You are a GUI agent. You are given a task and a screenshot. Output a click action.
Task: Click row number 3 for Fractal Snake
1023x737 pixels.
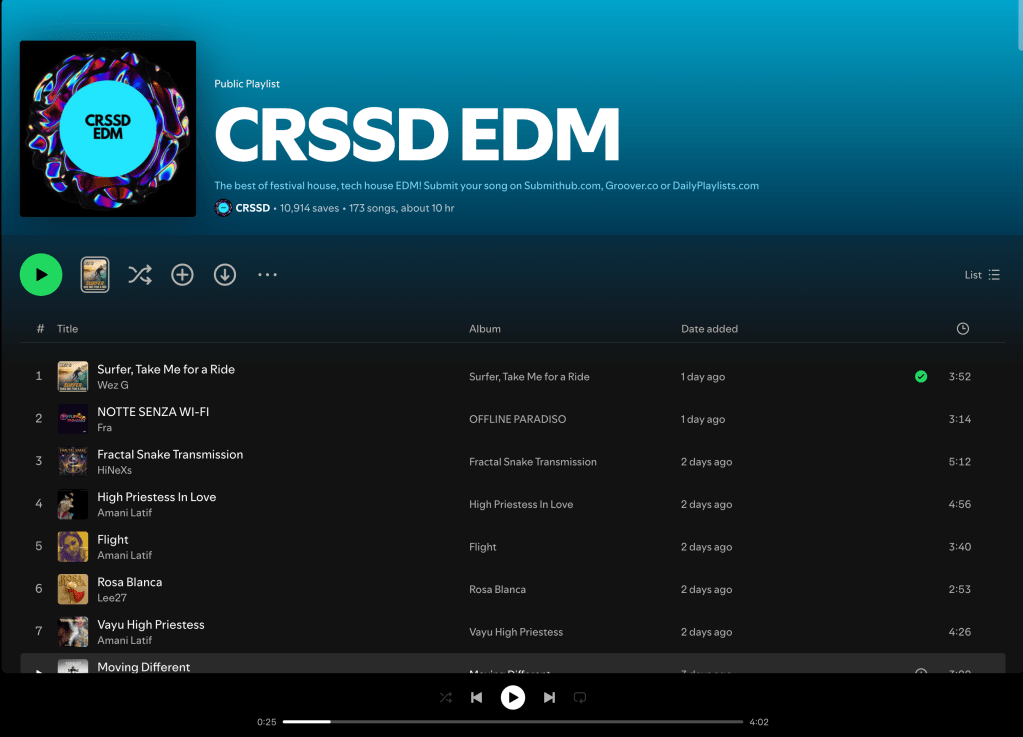[38, 461]
